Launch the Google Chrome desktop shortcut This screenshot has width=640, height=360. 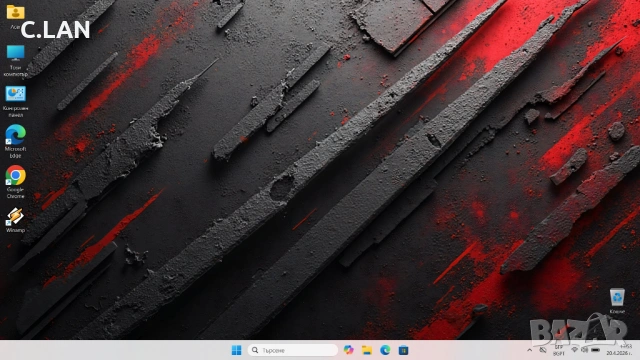click(x=15, y=182)
